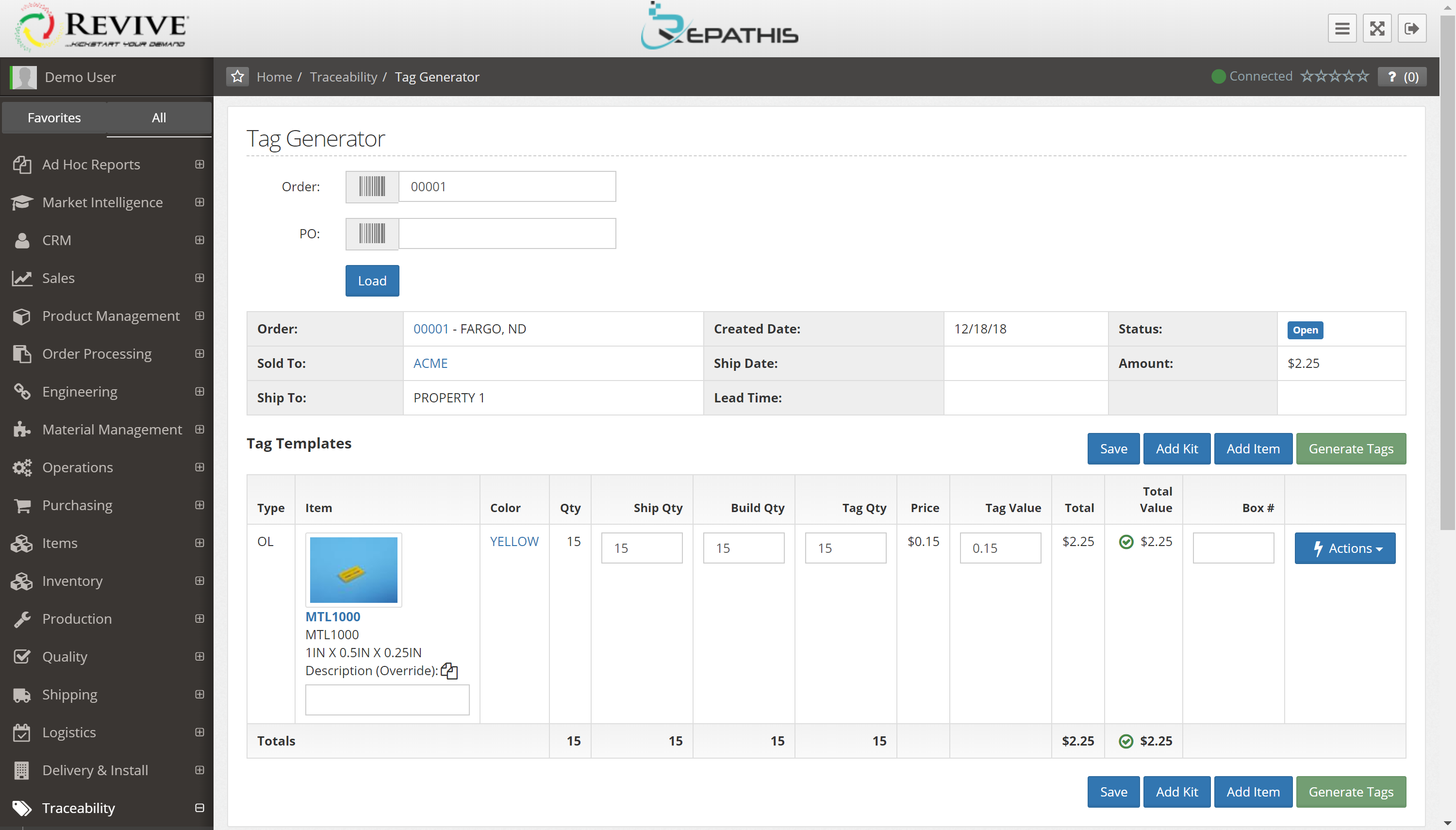Click the bottom Save button
This screenshot has height=830, width=1456.
pyautogui.click(x=1113, y=792)
